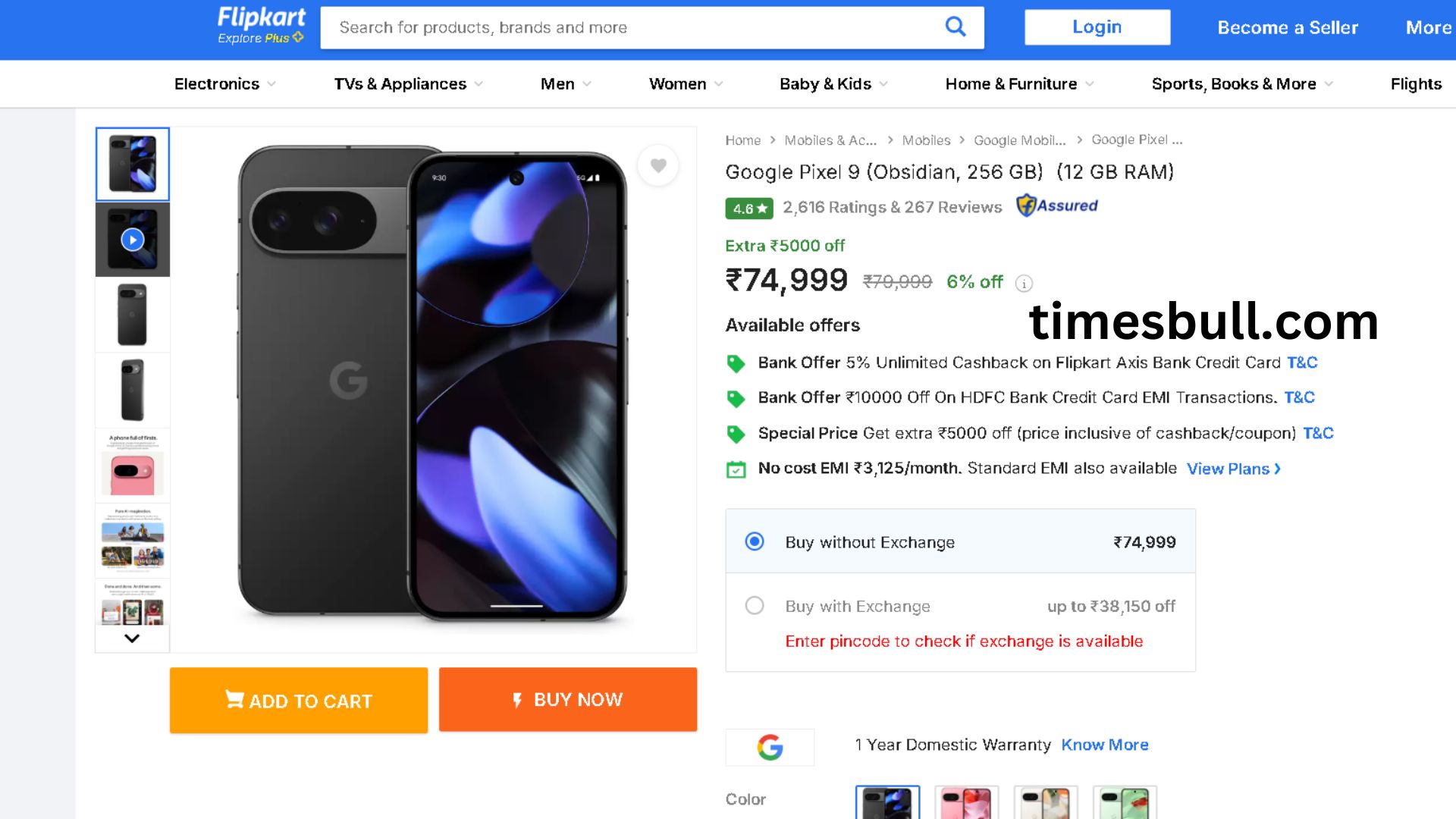Add phone to wishlist with heart icon
1456x819 pixels.
(658, 165)
